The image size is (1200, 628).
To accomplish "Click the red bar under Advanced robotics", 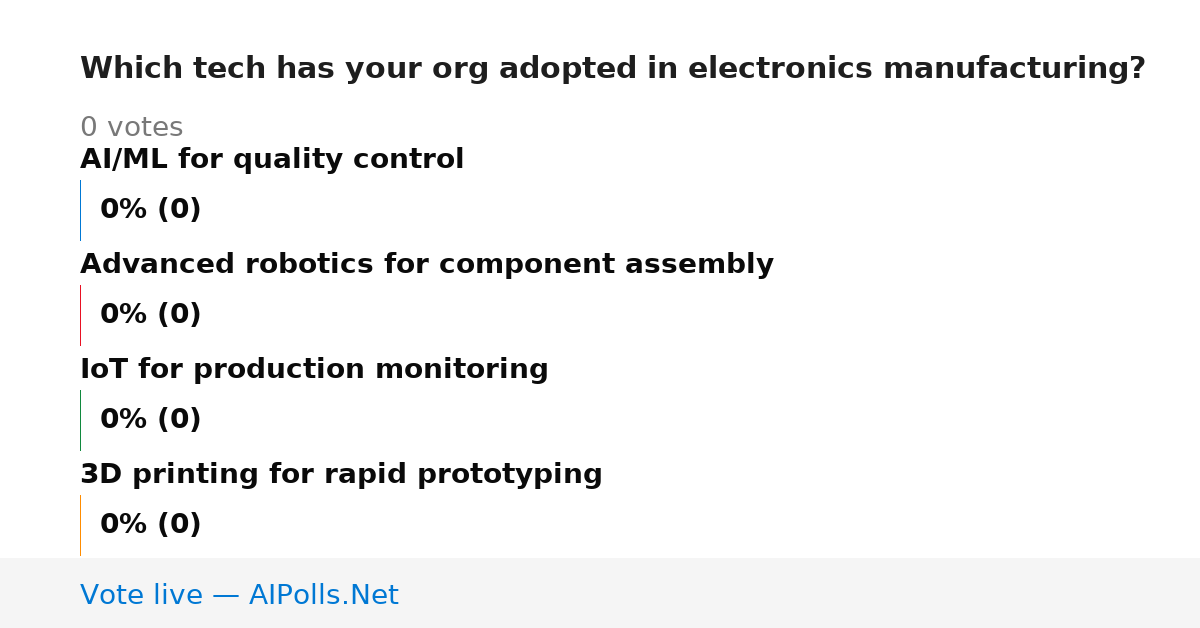I will point(80,315).
